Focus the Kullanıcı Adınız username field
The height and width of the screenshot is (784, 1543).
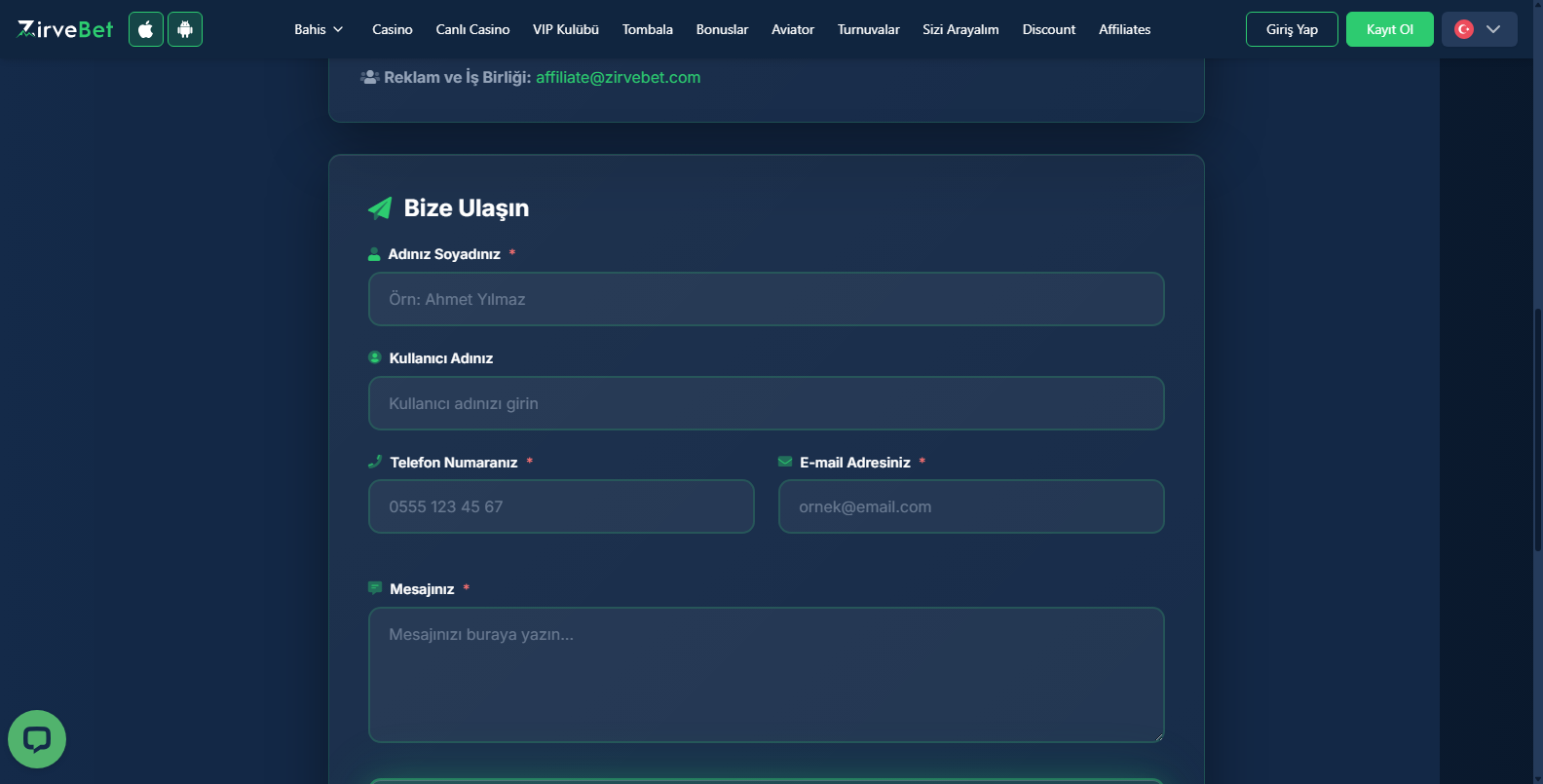(767, 403)
